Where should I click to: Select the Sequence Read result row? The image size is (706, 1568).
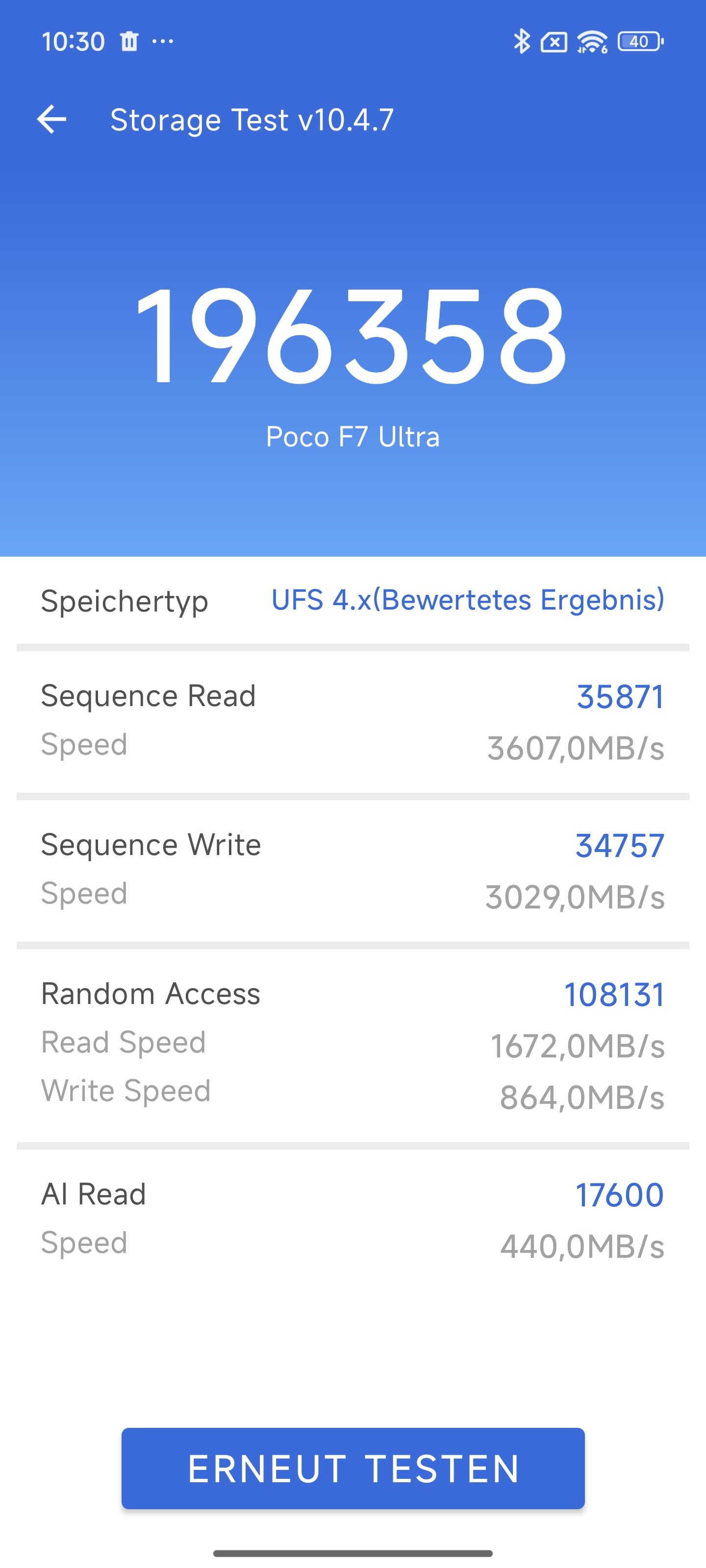(353, 721)
